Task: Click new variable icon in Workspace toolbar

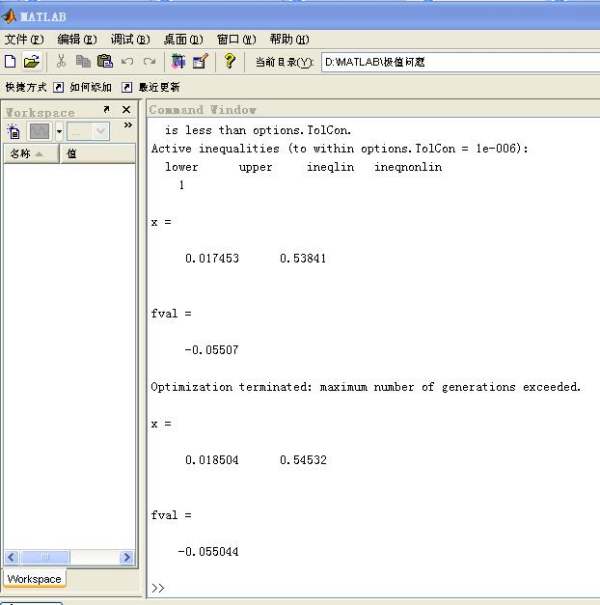Action: pos(14,132)
